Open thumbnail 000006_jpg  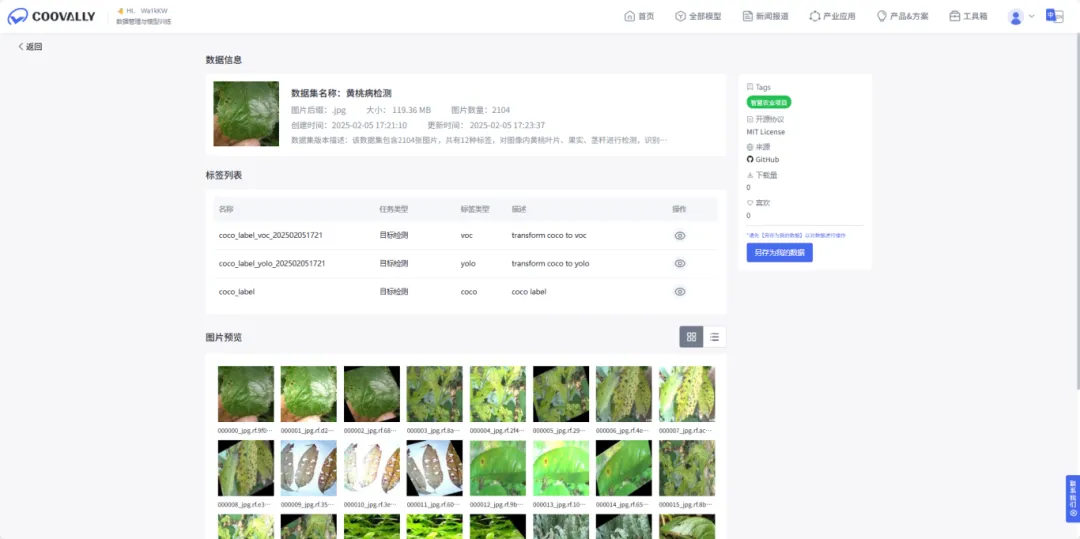tap(624, 394)
